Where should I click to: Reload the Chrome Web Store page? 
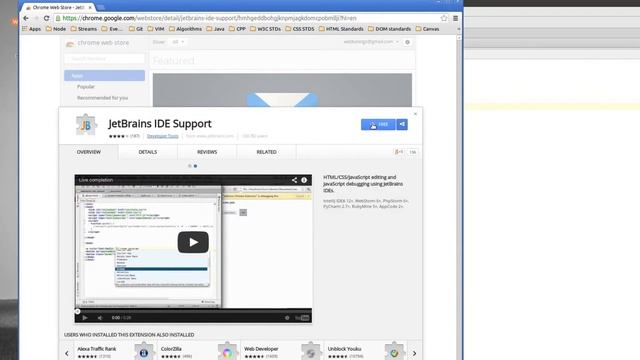point(47,18)
